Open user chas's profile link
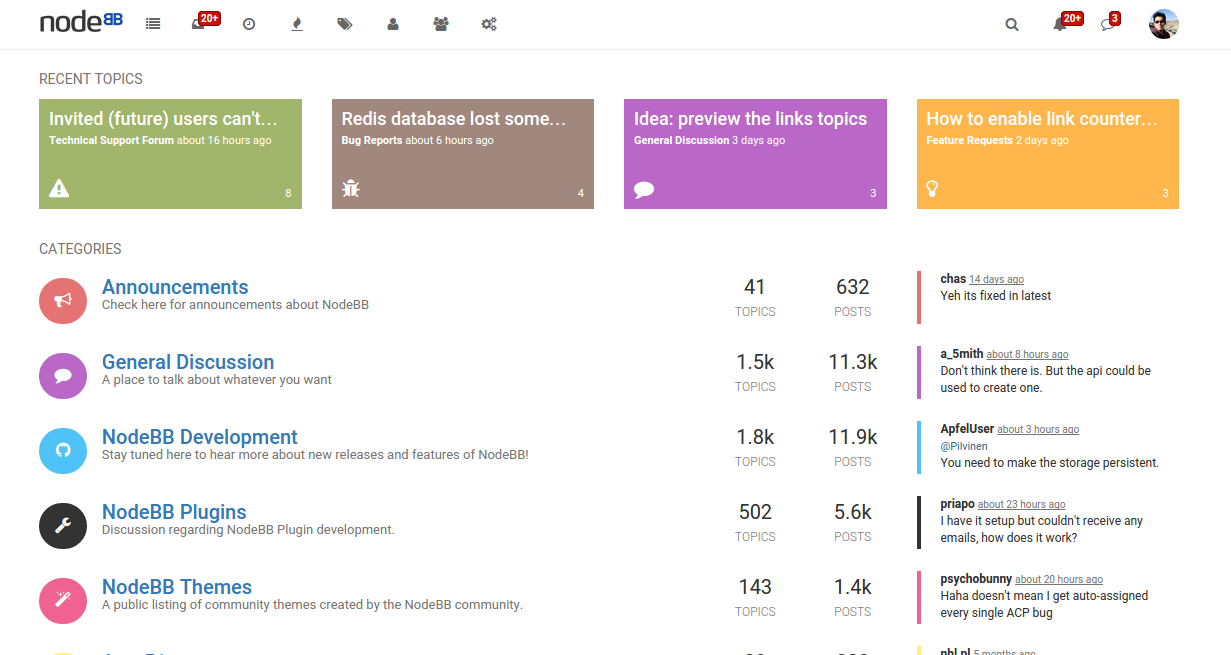 point(953,279)
